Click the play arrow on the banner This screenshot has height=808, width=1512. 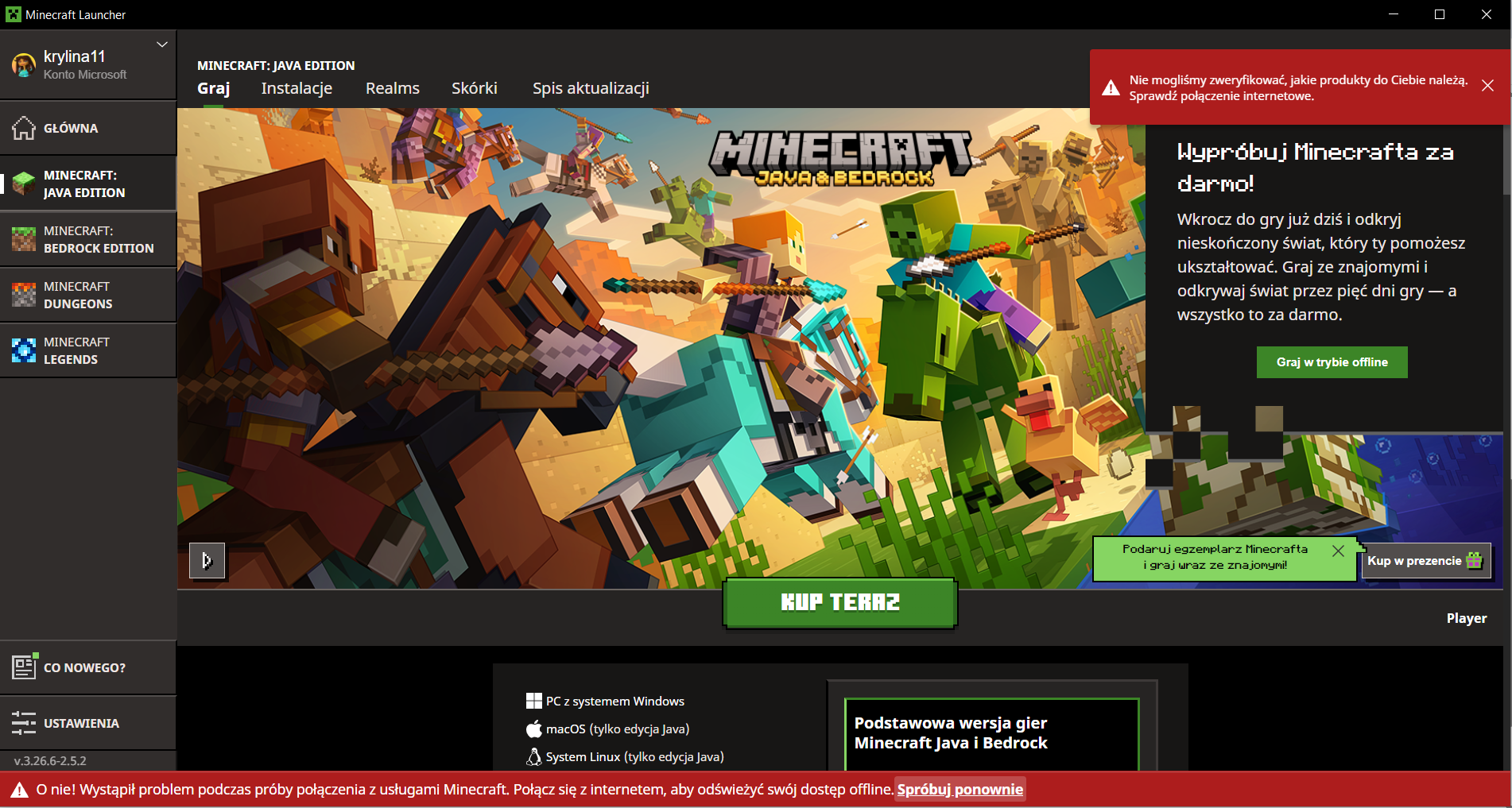pos(207,561)
